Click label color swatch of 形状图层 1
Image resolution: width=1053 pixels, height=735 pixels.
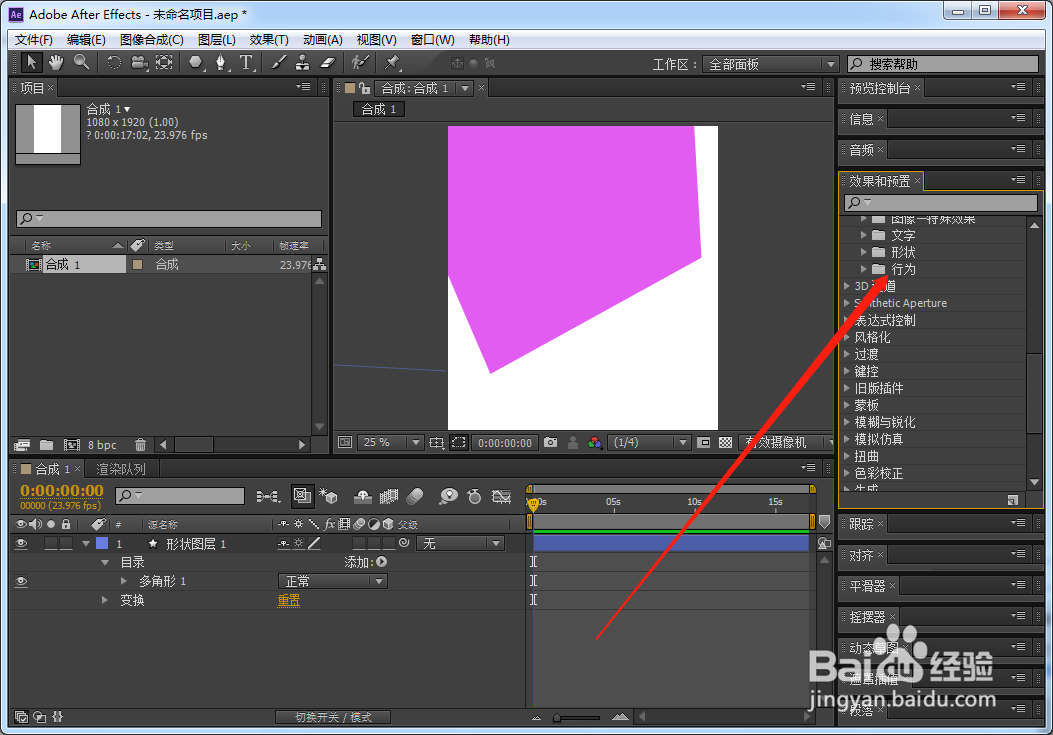click(x=102, y=544)
